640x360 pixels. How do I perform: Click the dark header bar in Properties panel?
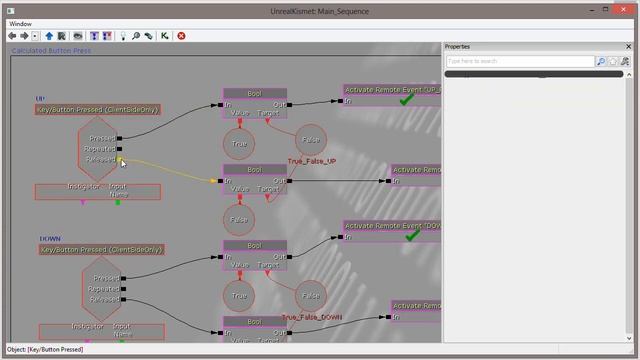coord(534,74)
